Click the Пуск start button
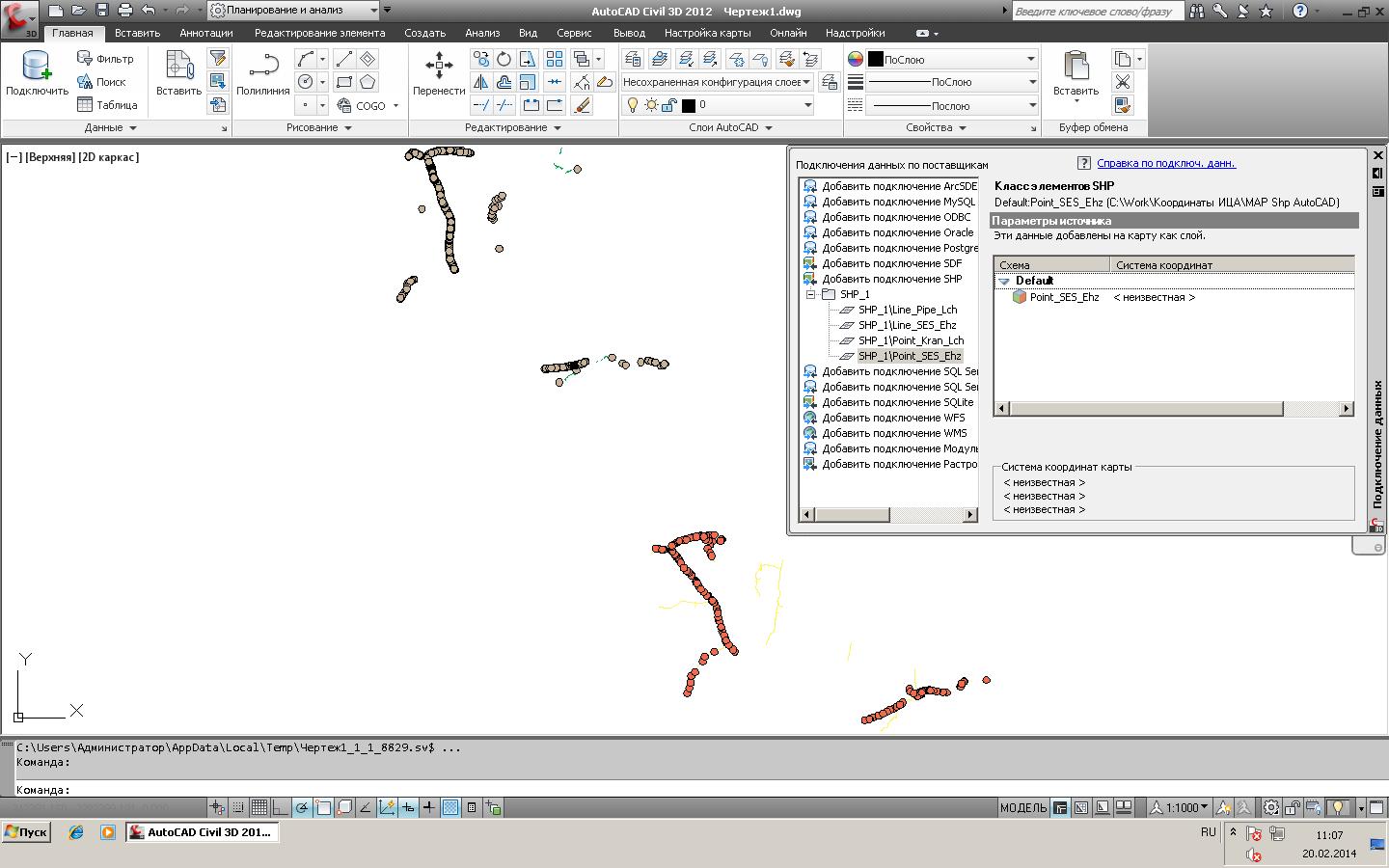This screenshot has height=868, width=1389. [26, 832]
